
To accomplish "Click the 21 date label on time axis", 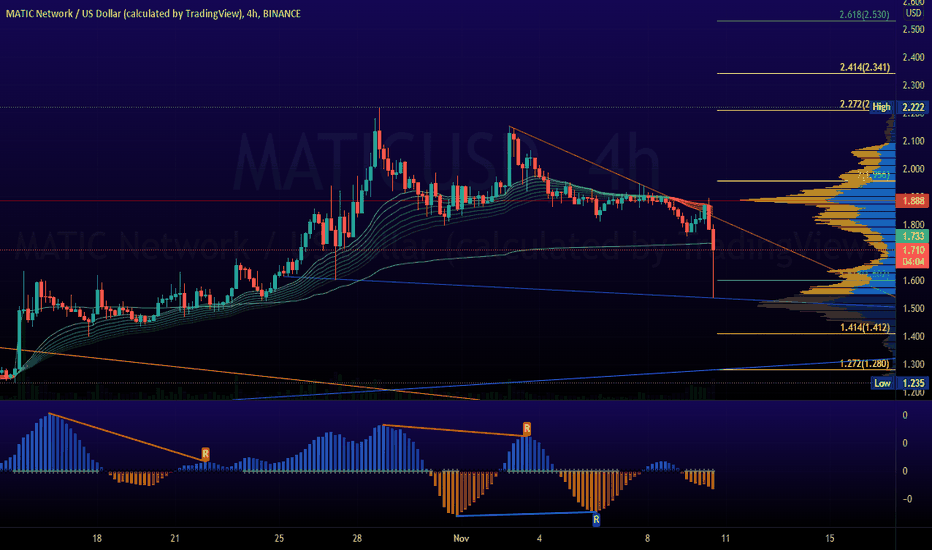I will (175, 539).
